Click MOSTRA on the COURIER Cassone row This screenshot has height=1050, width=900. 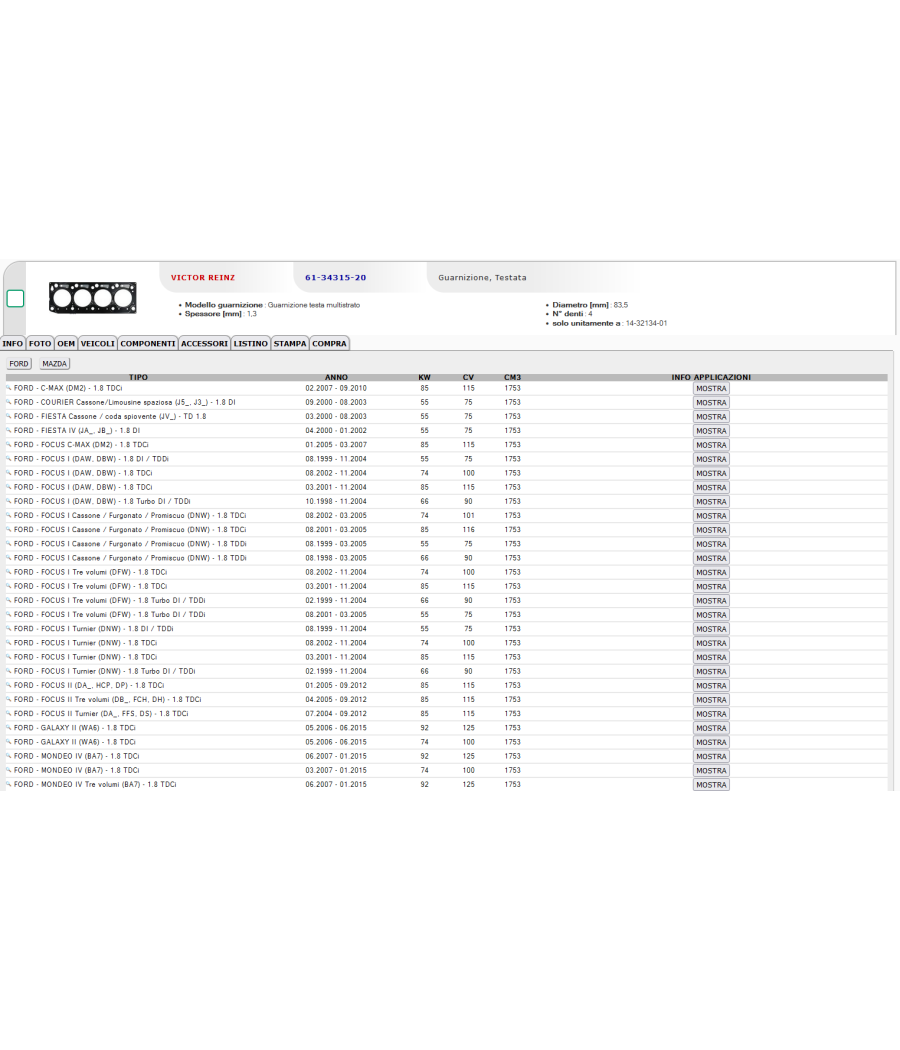[x=711, y=402]
